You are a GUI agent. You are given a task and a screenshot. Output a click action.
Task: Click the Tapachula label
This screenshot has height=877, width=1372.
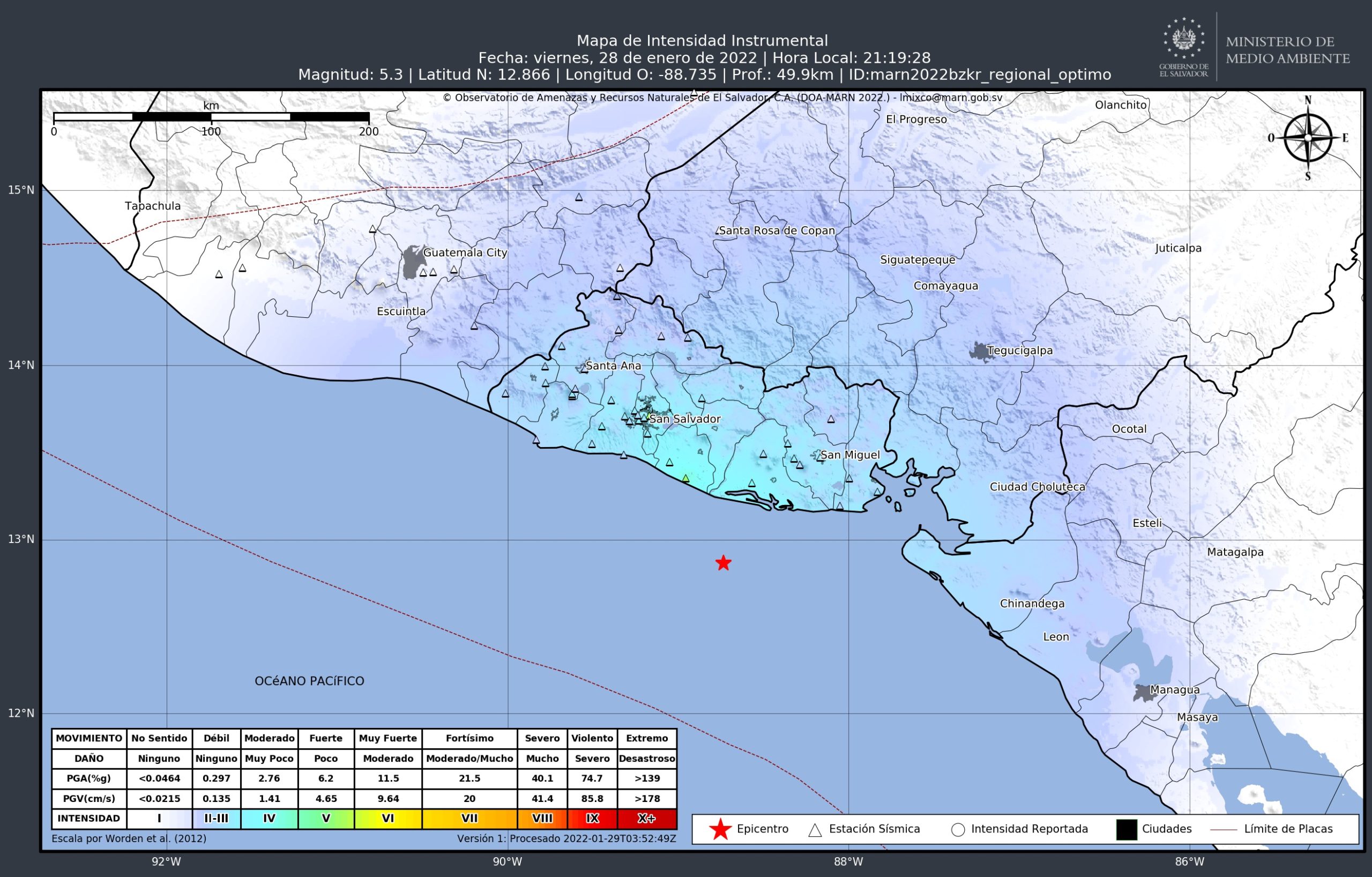(153, 206)
